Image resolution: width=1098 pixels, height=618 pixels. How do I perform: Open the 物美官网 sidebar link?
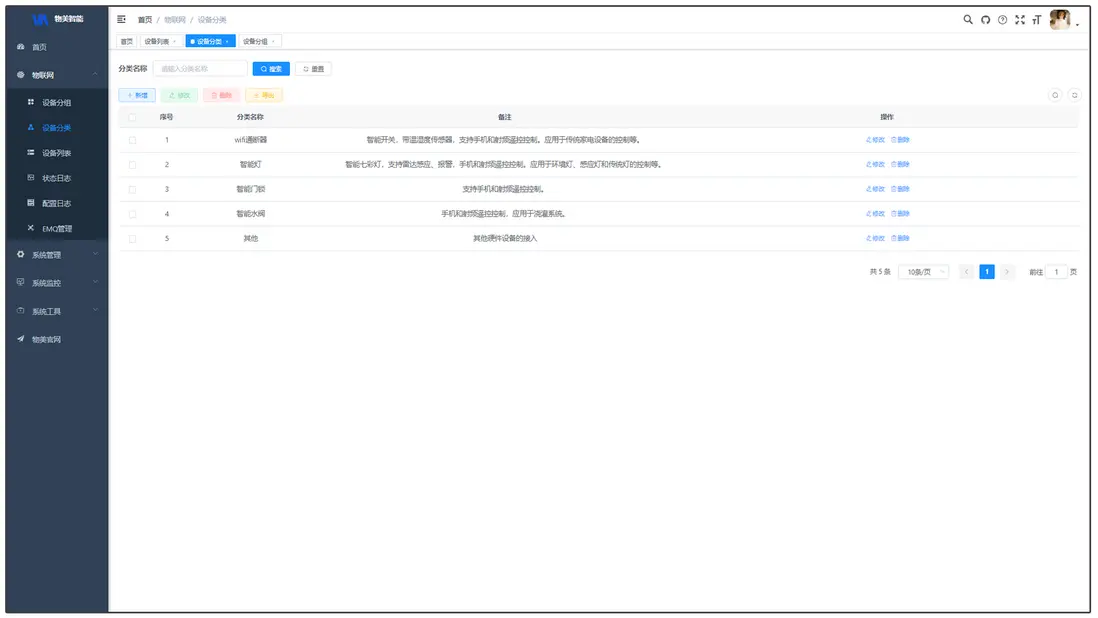[x=57, y=339]
